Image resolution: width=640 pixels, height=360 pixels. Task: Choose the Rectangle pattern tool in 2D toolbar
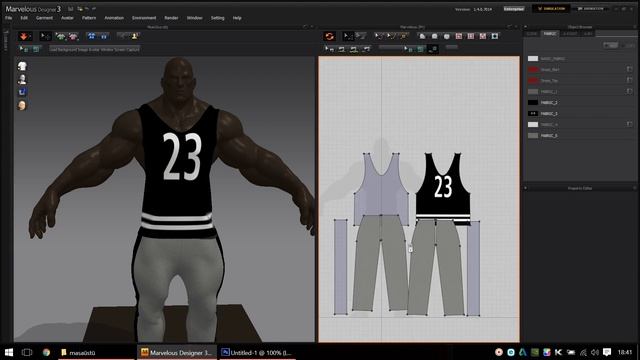[435, 36]
